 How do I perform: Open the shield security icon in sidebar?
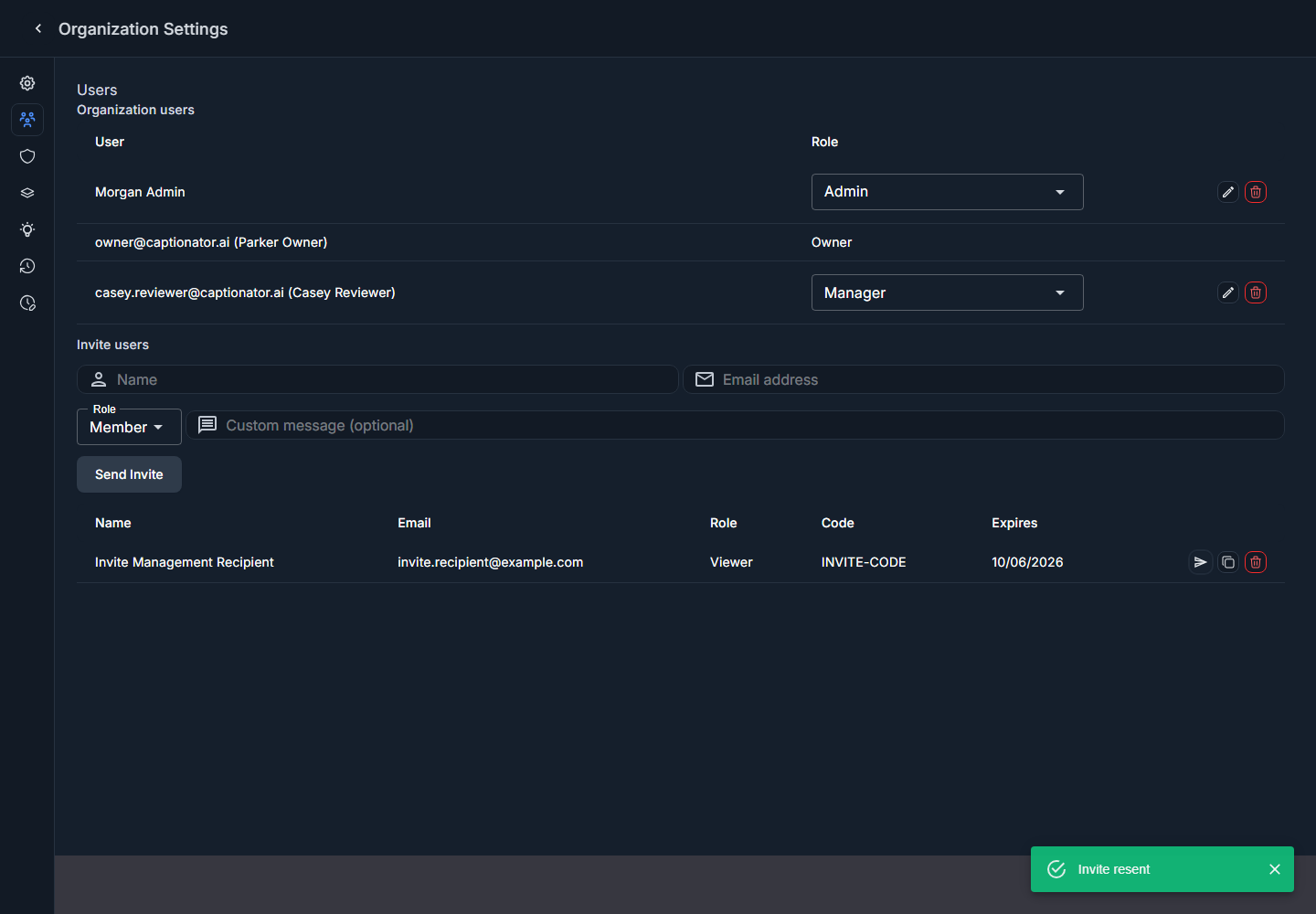(27, 156)
